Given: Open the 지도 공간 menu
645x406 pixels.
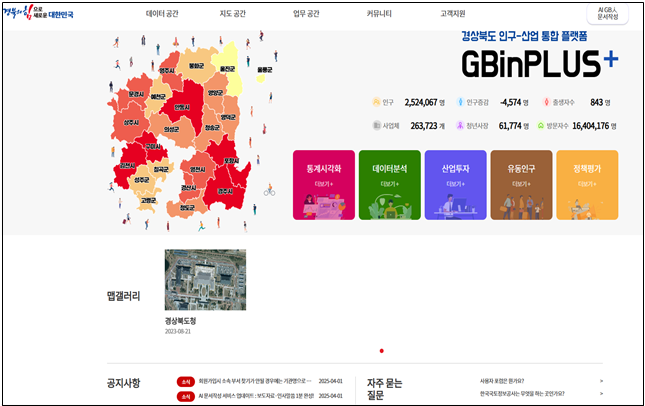Looking at the screenshot, I should coord(232,15).
